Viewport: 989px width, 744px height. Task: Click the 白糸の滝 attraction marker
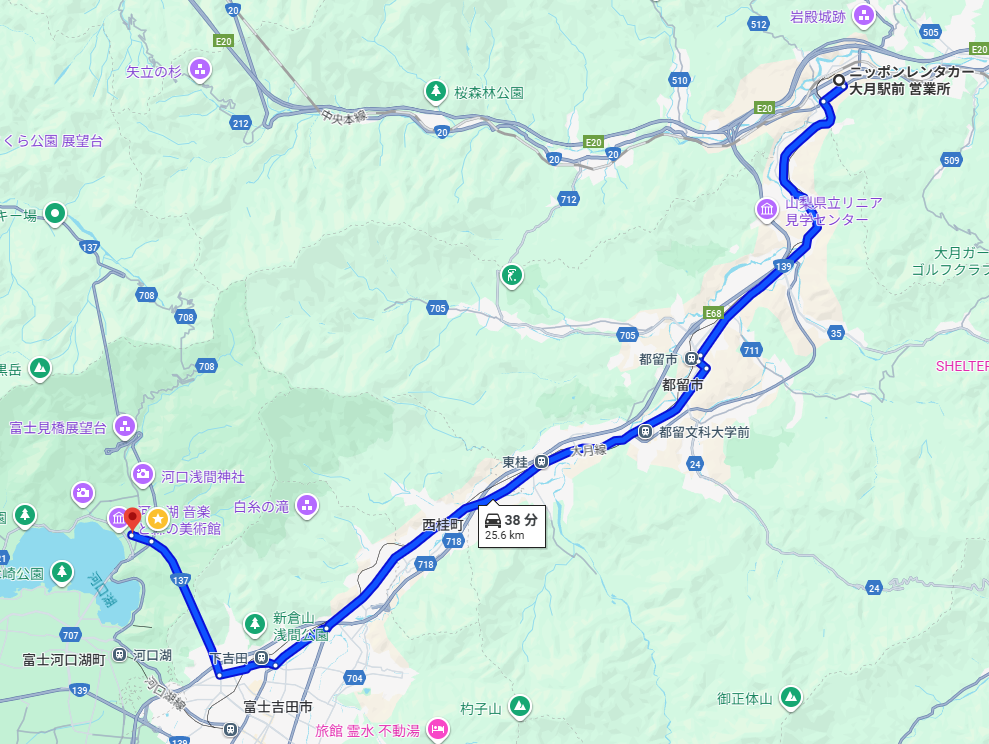click(307, 505)
